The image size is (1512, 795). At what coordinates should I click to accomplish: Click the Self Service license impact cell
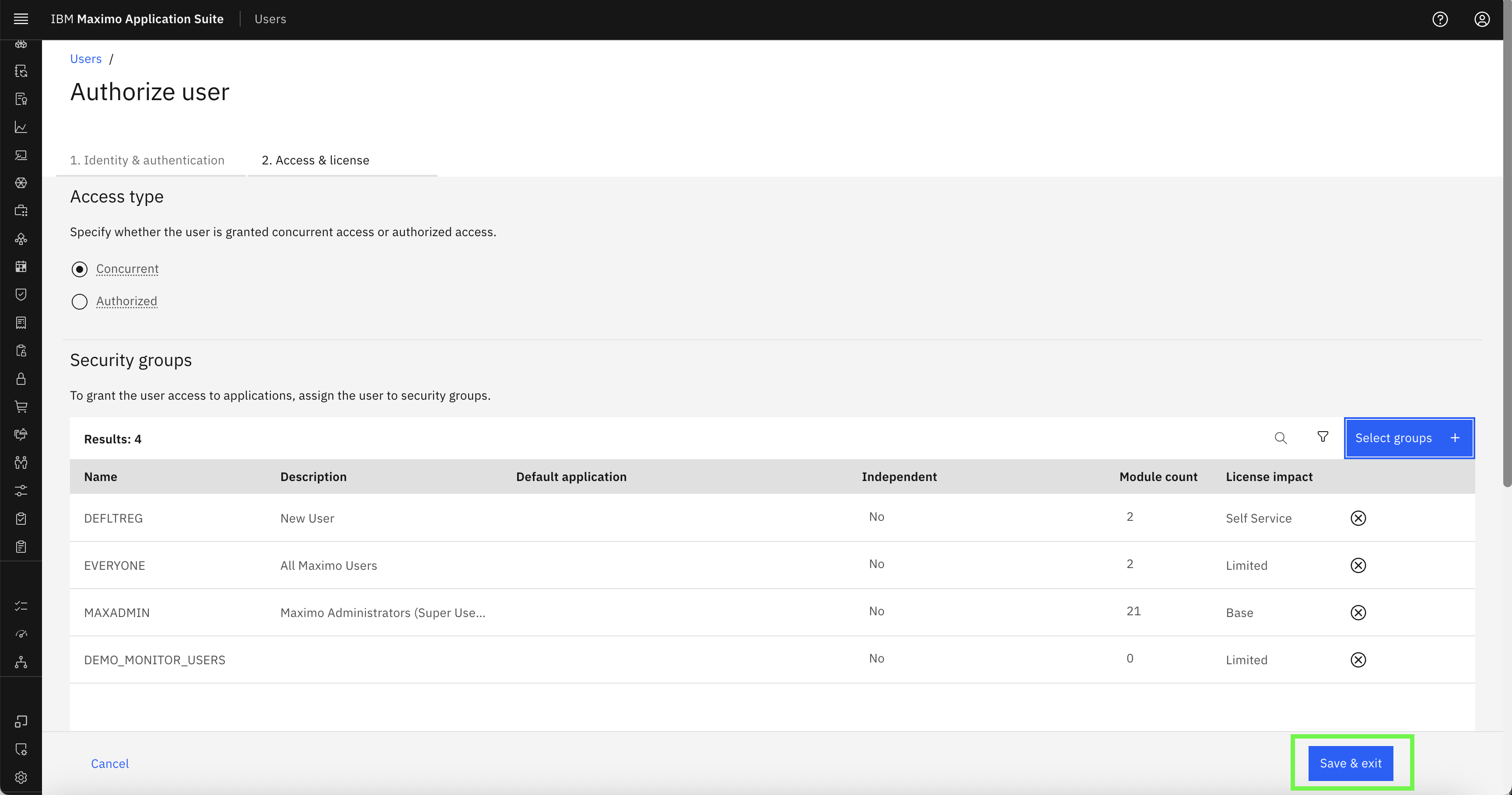1258,518
